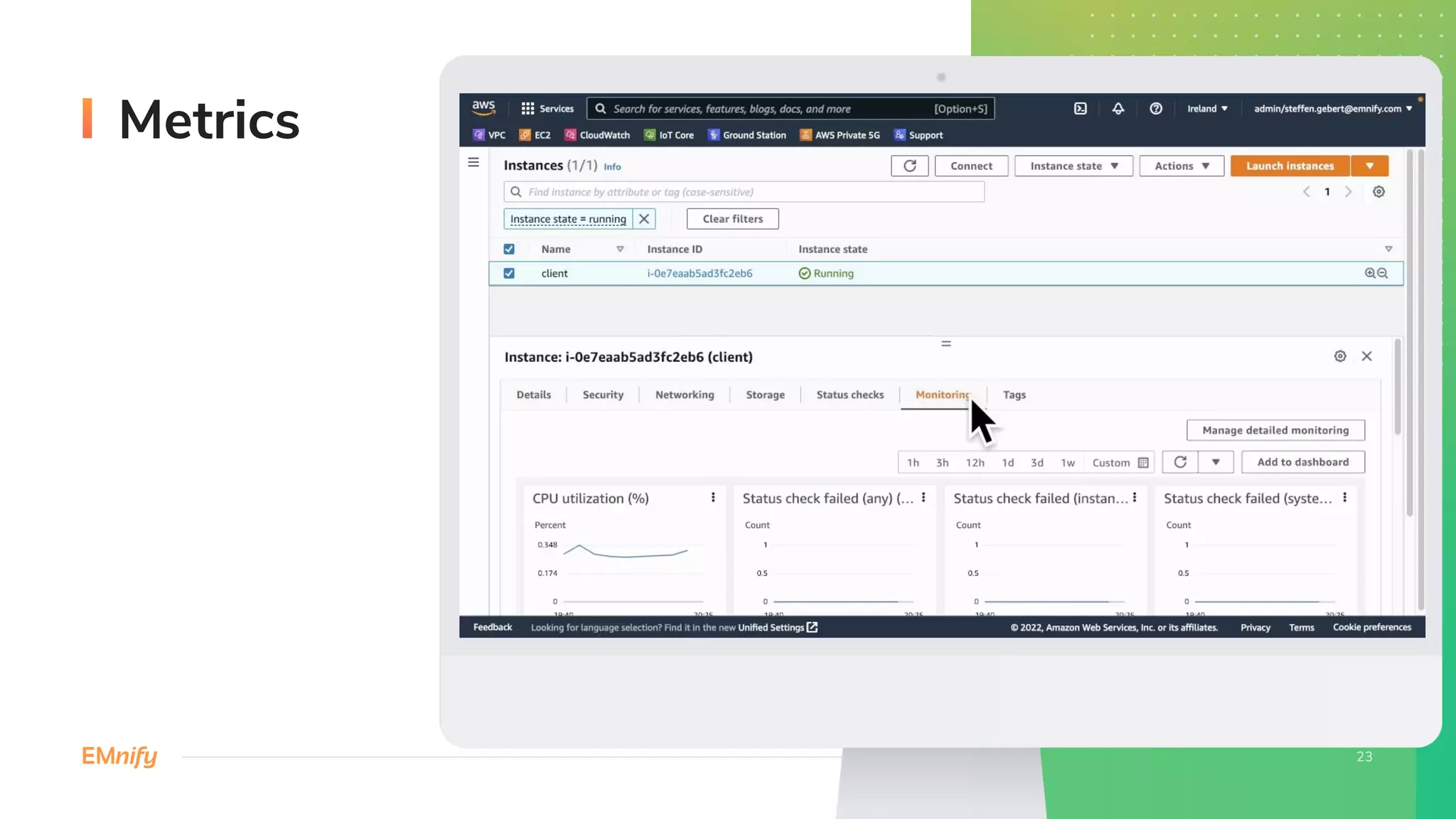
Task: Toggle the left navigation hamburger menu
Action: [473, 163]
